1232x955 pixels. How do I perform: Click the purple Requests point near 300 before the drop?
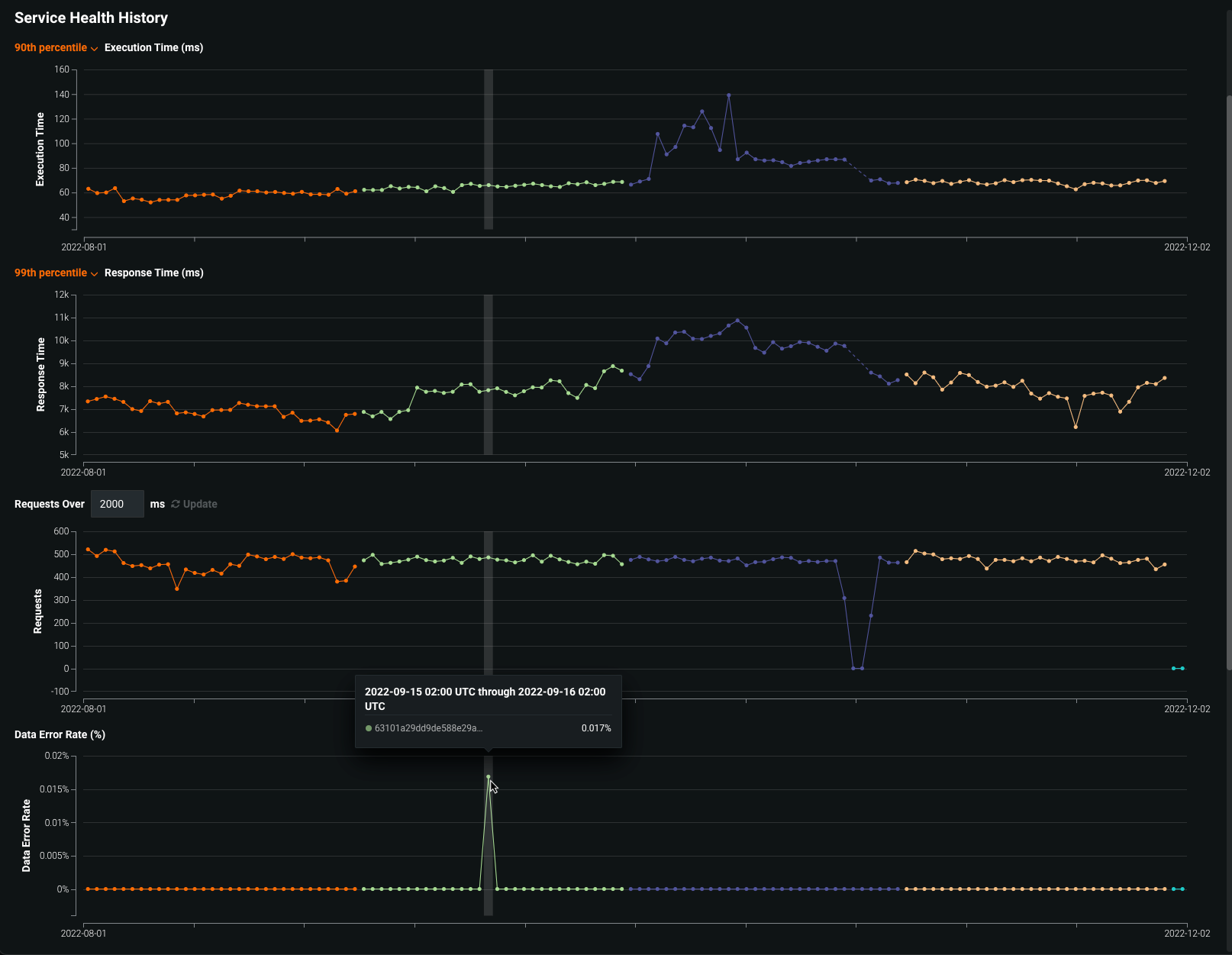coord(844,598)
